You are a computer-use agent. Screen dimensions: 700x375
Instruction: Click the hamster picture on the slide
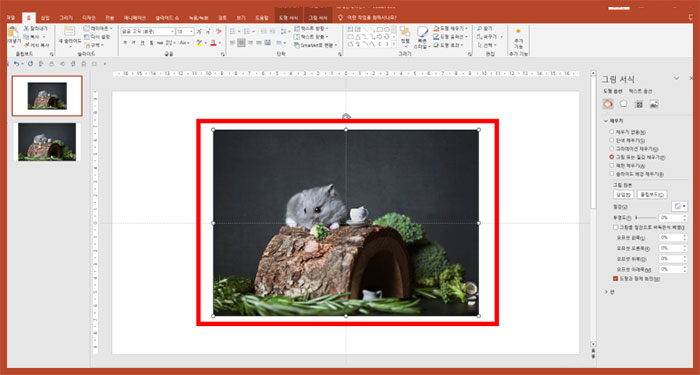tap(346, 223)
